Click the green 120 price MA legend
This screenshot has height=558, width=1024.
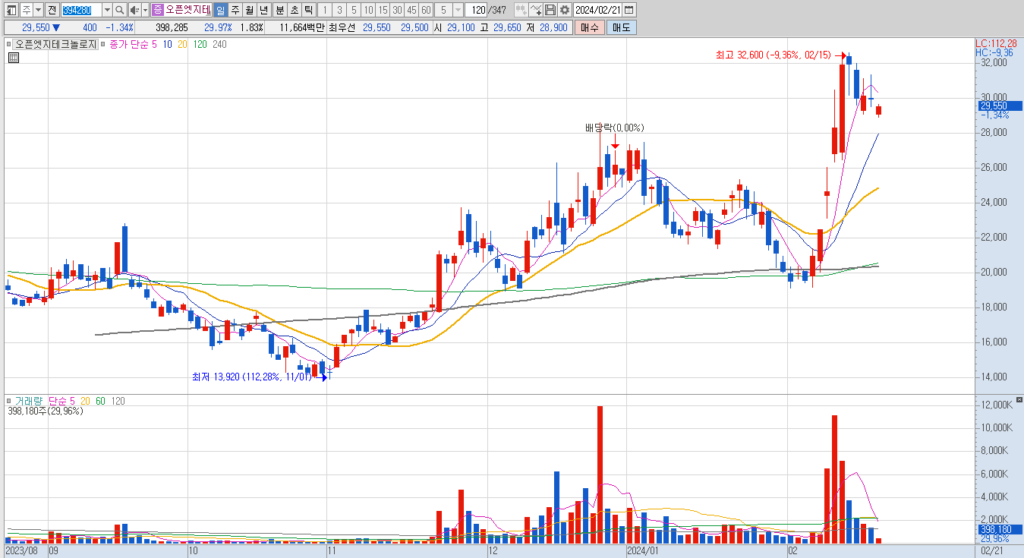(x=200, y=44)
